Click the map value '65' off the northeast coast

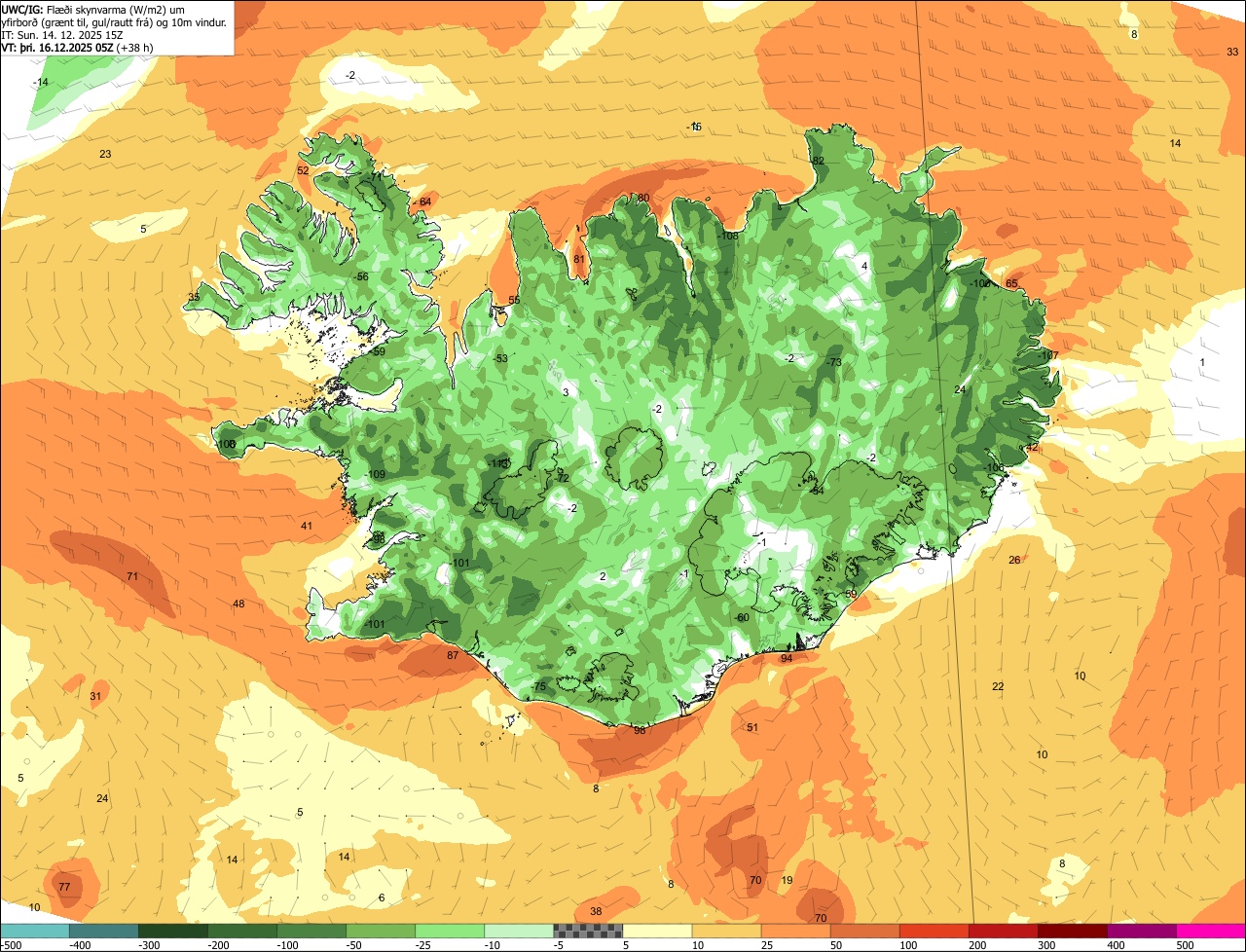coord(1011,284)
